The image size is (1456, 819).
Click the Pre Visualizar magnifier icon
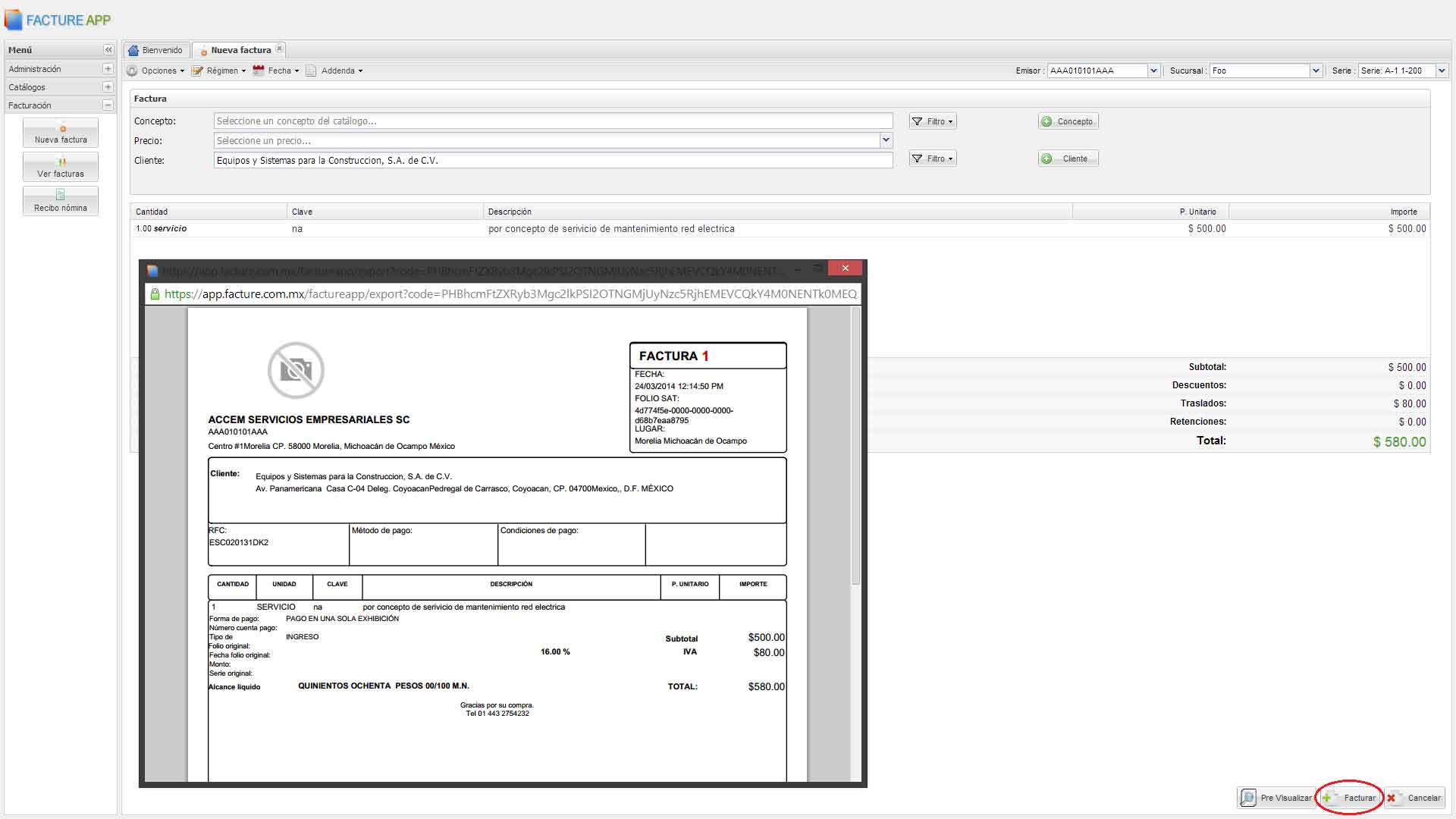[1248, 798]
